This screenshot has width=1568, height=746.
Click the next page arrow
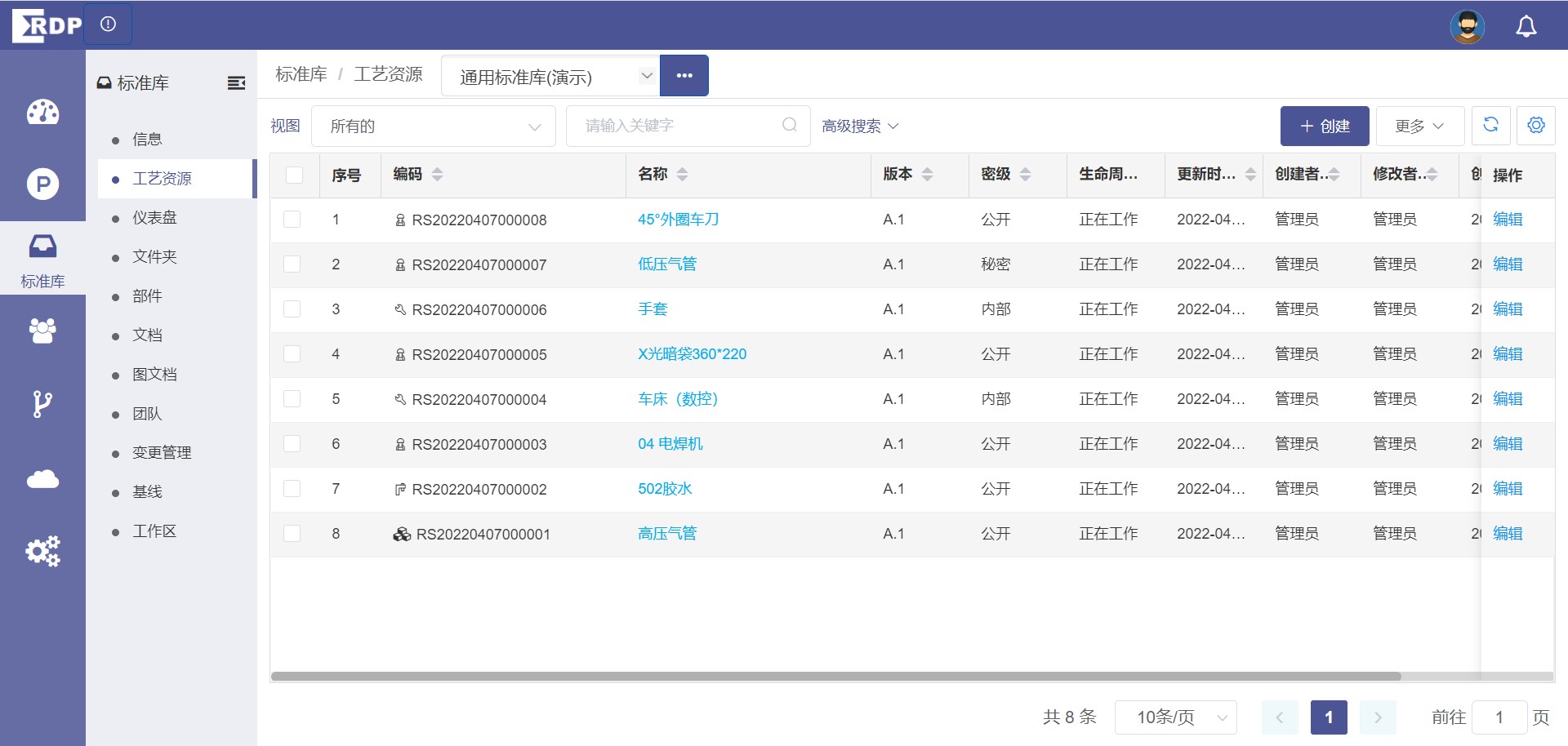coord(1378,717)
